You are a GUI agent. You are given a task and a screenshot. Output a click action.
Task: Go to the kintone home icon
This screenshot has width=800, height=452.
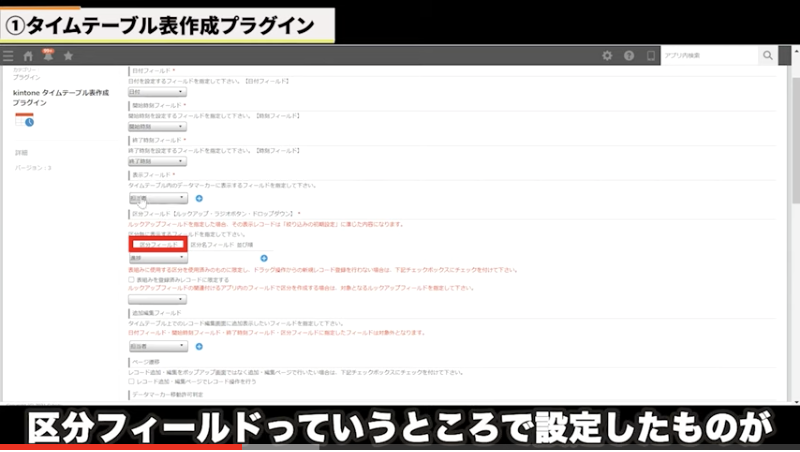29,56
